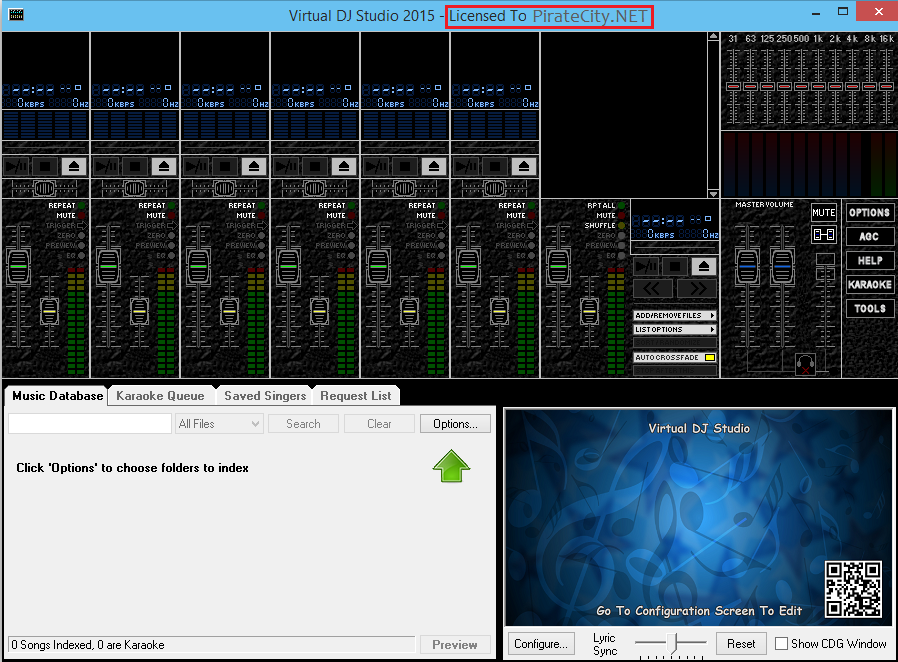Image resolution: width=898 pixels, height=662 pixels.
Task: Open the Karaoke Queue tab
Action: tap(160, 396)
